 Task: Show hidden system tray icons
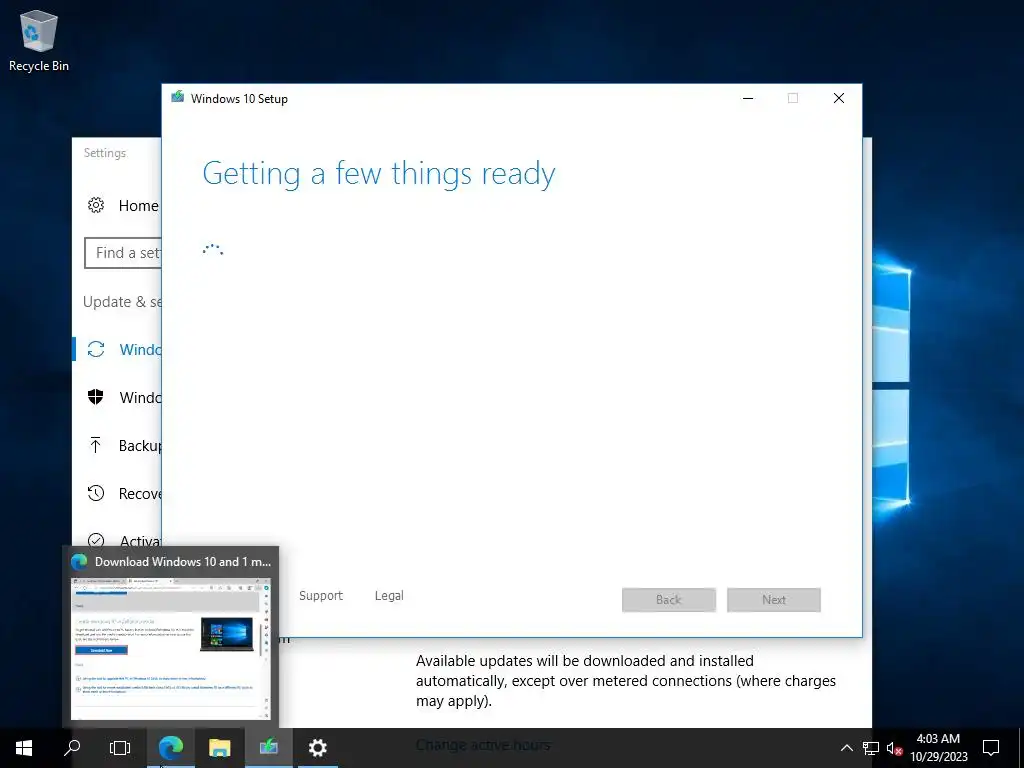[x=846, y=748]
